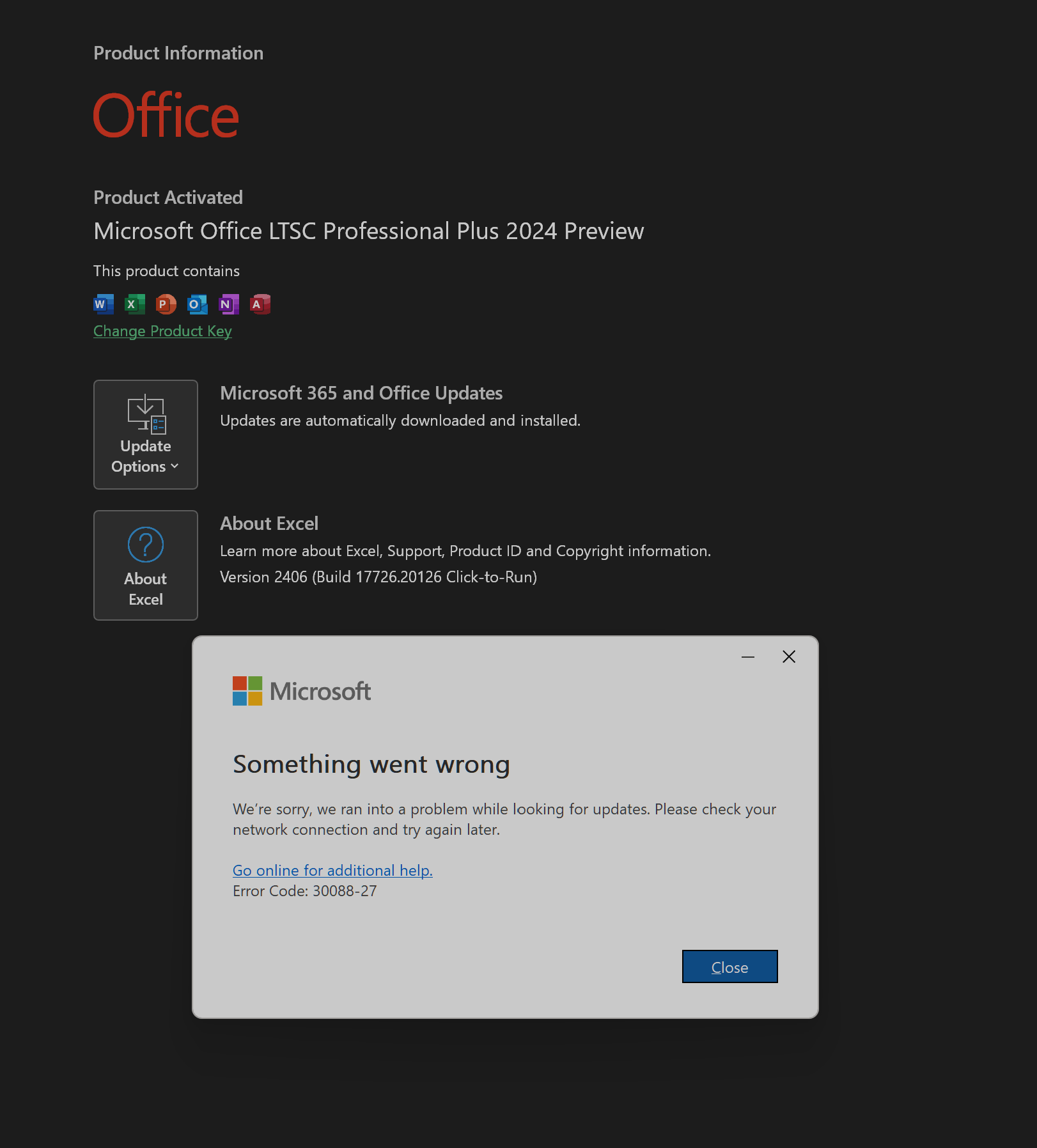Image resolution: width=1037 pixels, height=1148 pixels.
Task: Select the Error Code: 30088-27 text
Action: click(x=305, y=891)
